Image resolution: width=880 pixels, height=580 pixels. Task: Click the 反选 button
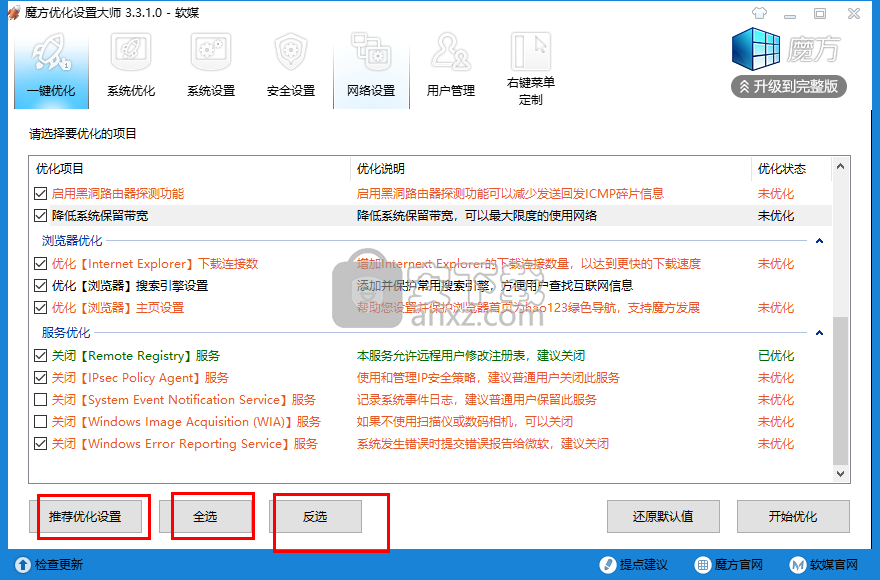[315, 517]
